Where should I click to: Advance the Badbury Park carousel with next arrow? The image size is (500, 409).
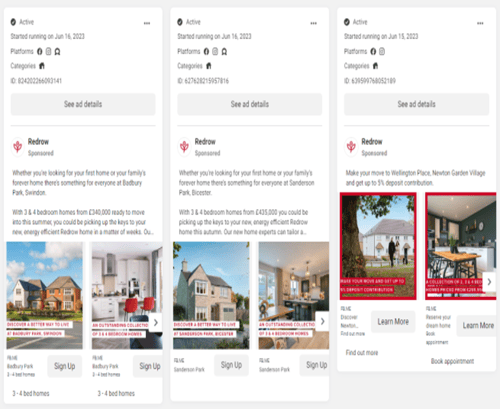point(156,322)
